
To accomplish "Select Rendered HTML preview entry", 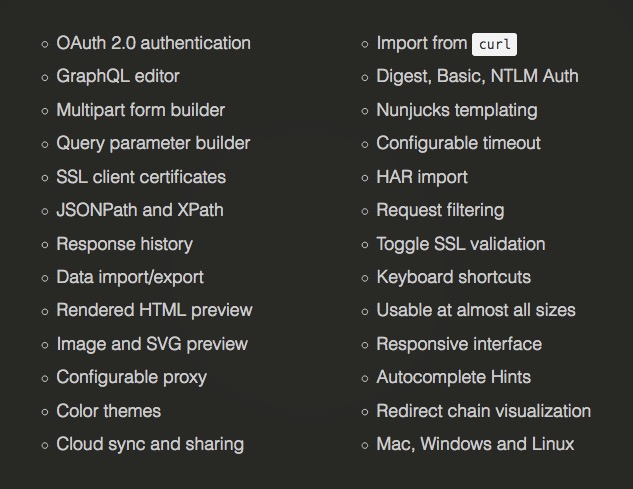I will click(x=154, y=311).
